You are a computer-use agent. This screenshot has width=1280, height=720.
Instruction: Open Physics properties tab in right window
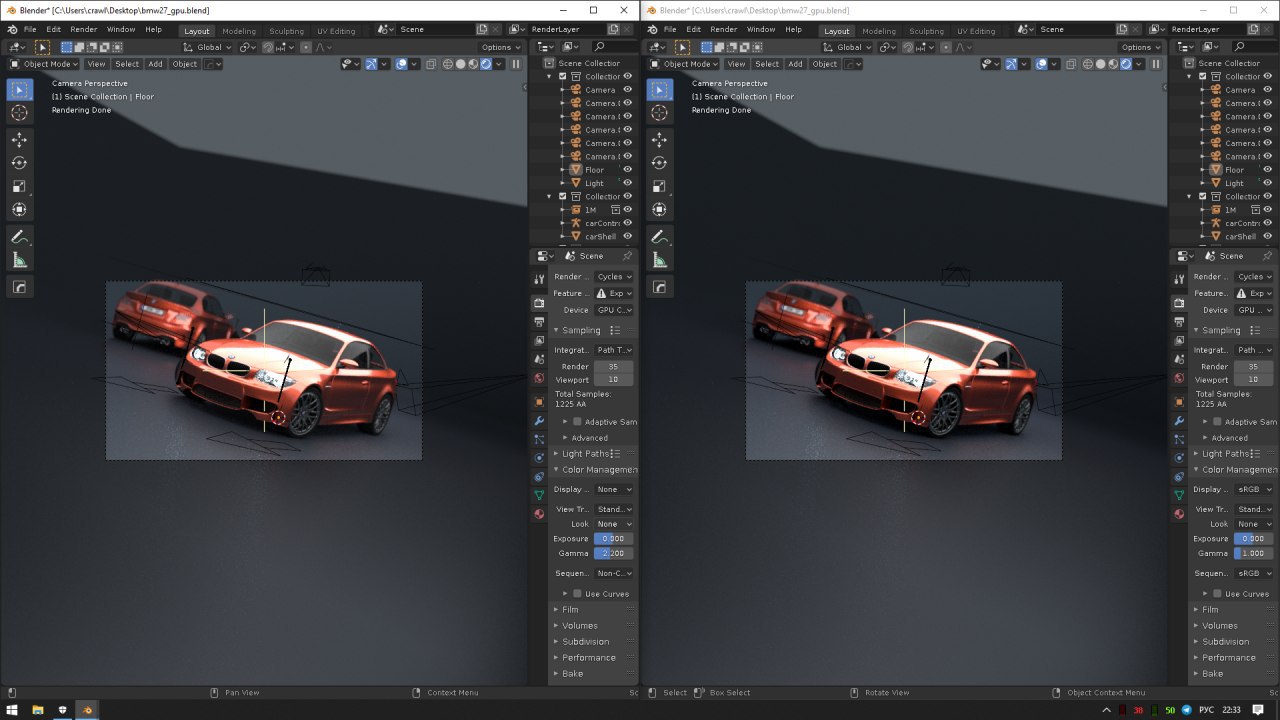1179,458
